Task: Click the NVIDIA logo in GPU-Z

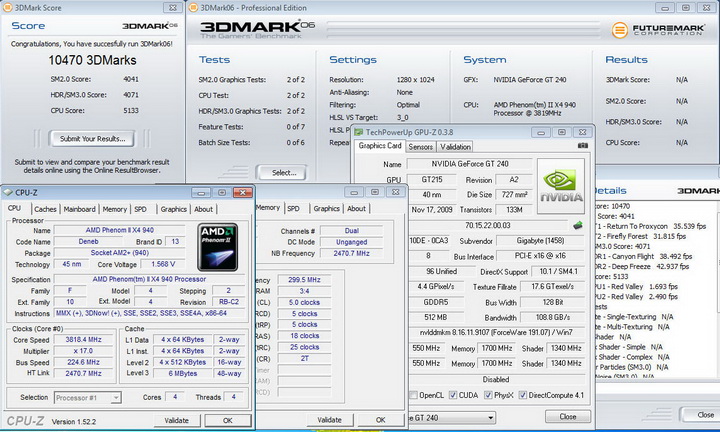Action: coord(561,186)
